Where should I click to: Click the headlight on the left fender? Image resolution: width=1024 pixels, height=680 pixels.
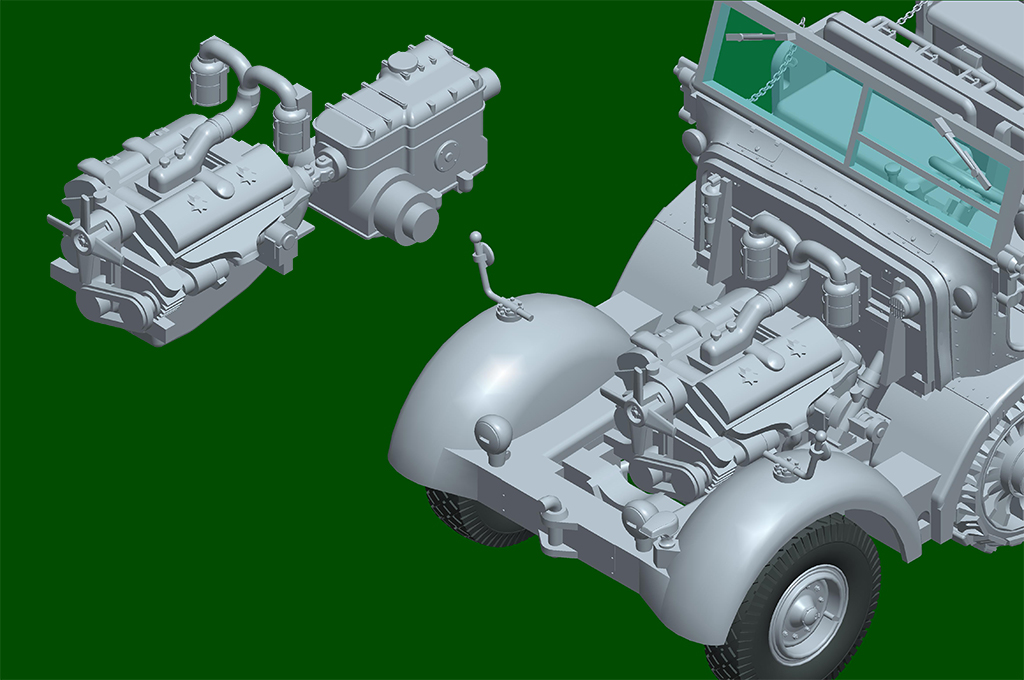pyautogui.click(x=492, y=433)
